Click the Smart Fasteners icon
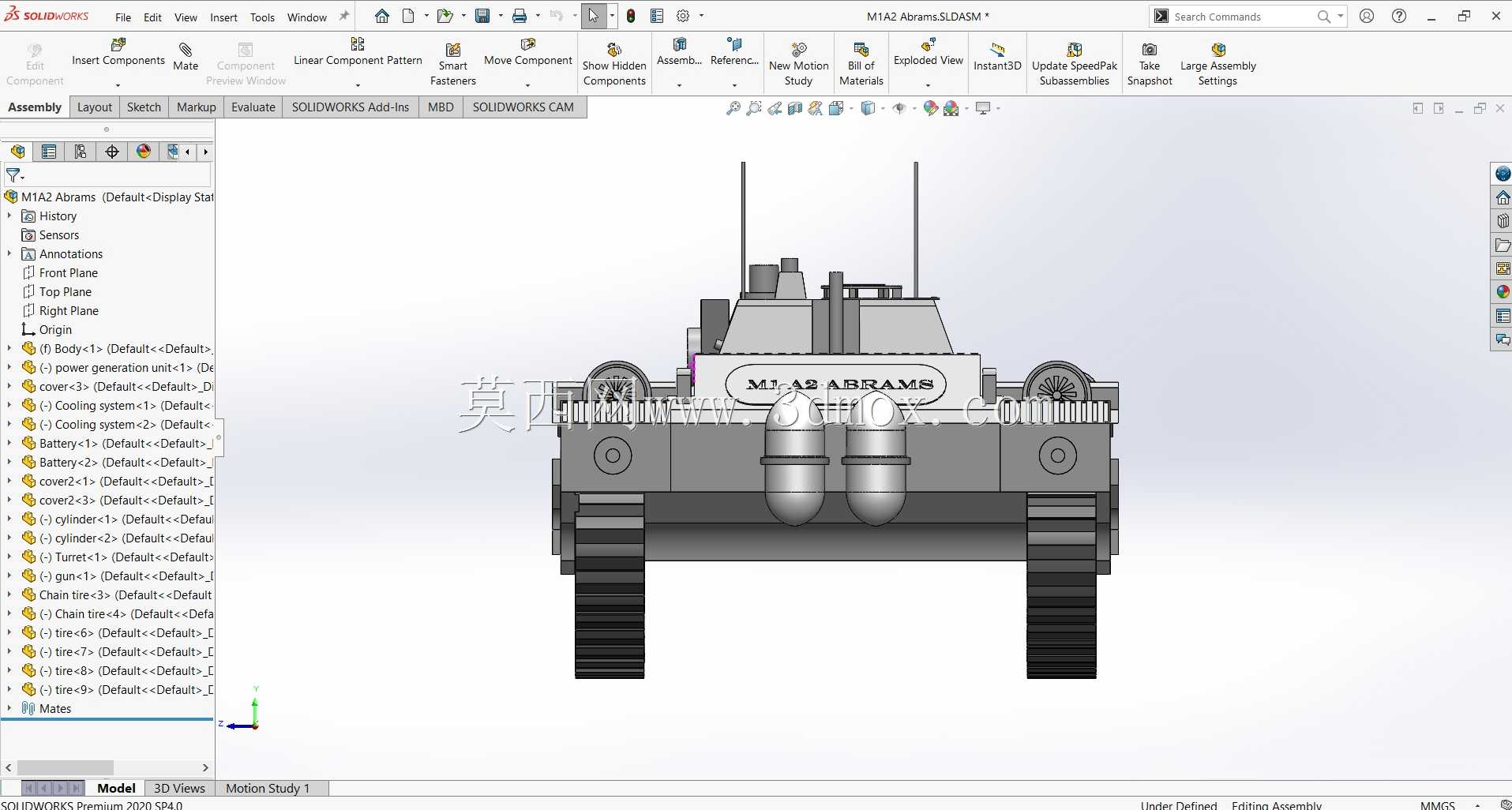Screen dimensions: 1512x810 [453, 51]
